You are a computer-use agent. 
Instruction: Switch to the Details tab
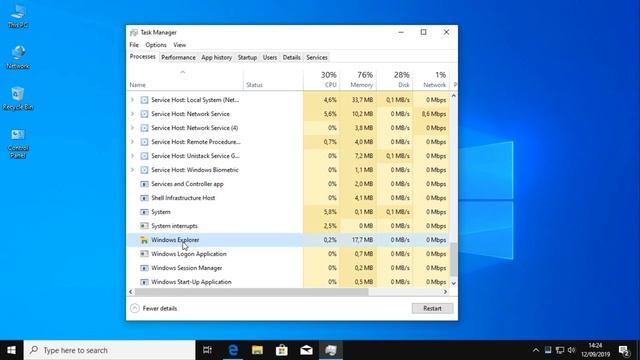click(x=291, y=58)
